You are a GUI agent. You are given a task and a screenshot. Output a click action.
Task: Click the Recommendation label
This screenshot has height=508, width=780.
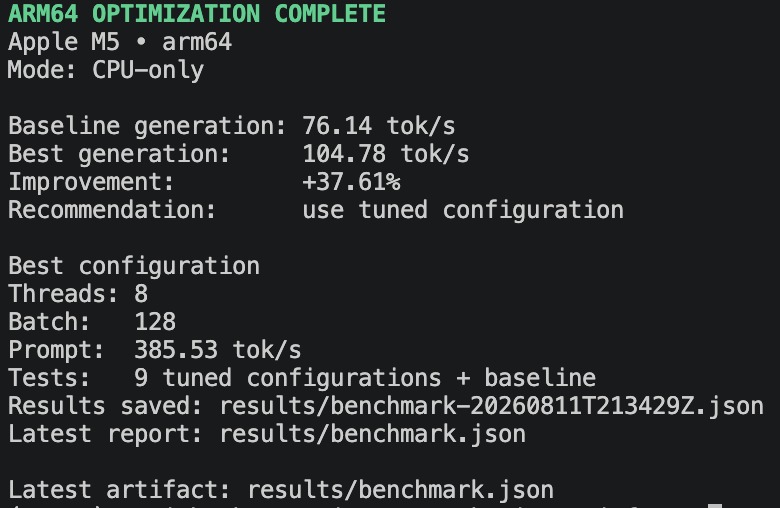click(x=112, y=210)
